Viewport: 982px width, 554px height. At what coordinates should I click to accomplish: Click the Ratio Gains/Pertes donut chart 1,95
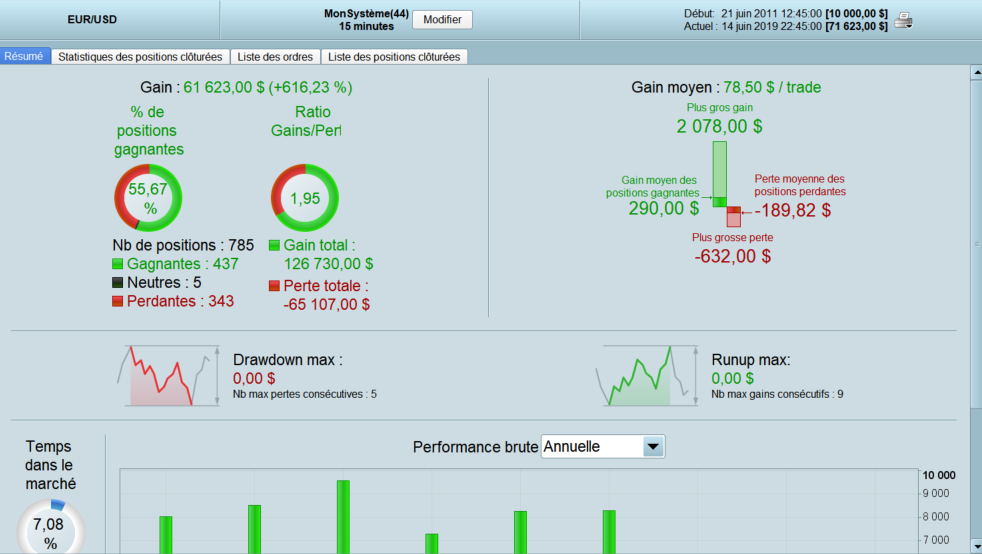(305, 198)
